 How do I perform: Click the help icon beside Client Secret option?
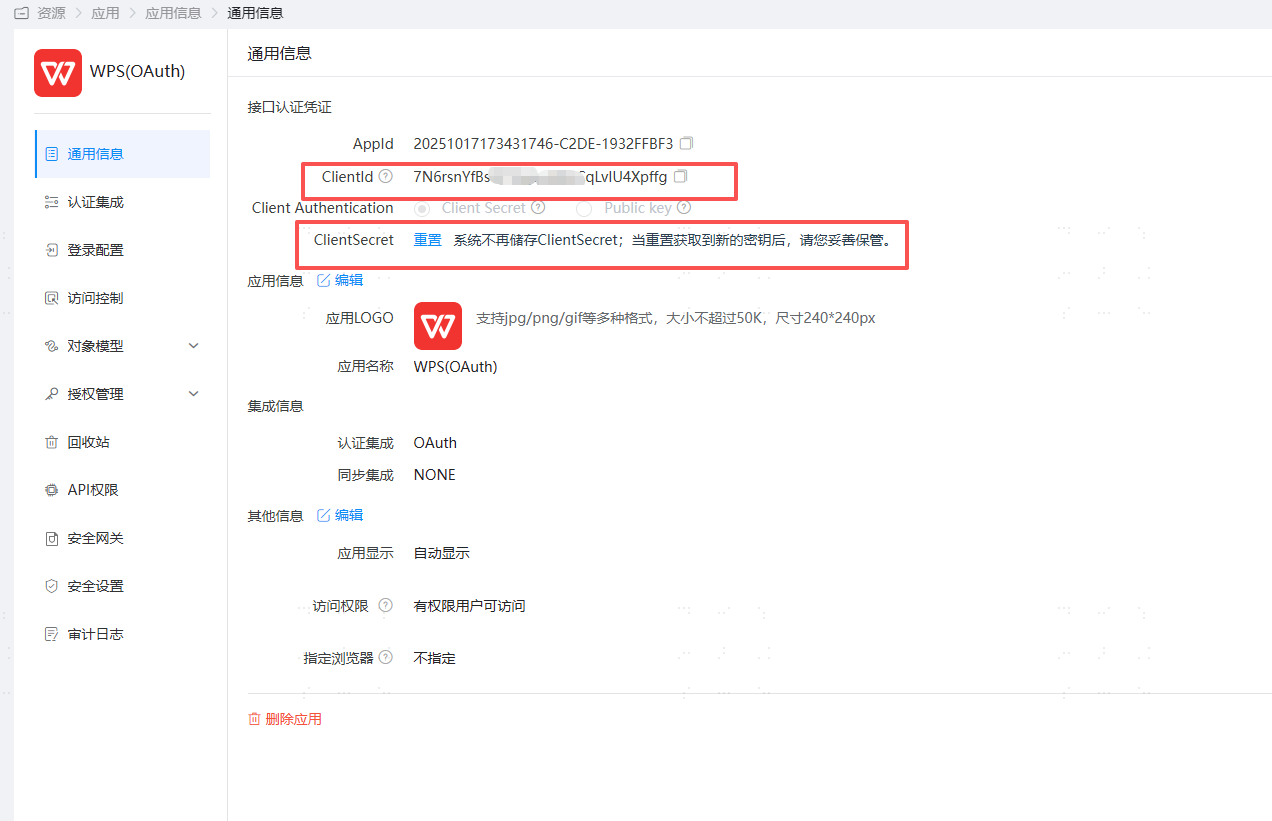(x=538, y=208)
